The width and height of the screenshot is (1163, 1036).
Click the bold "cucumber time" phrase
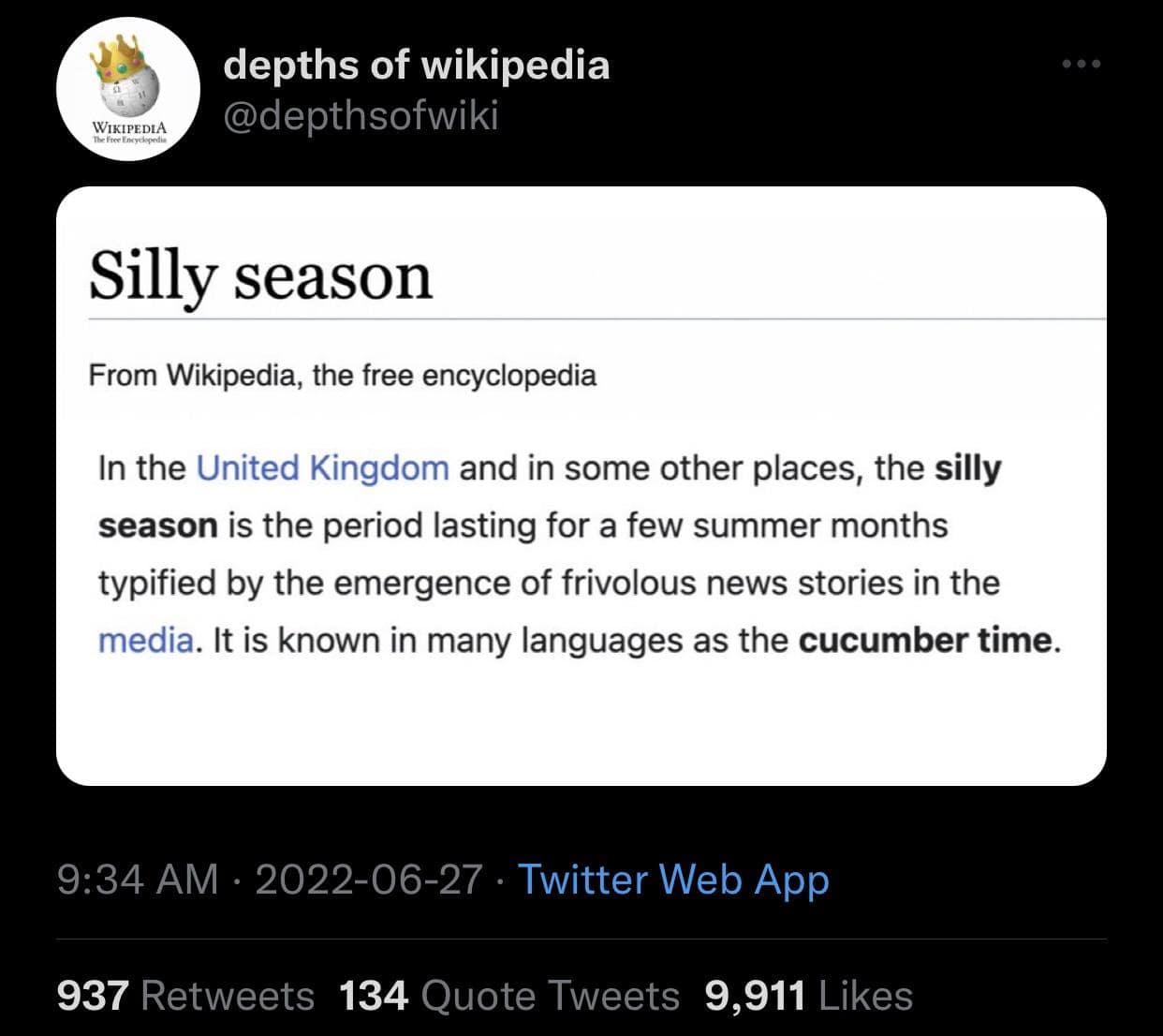[x=925, y=641]
